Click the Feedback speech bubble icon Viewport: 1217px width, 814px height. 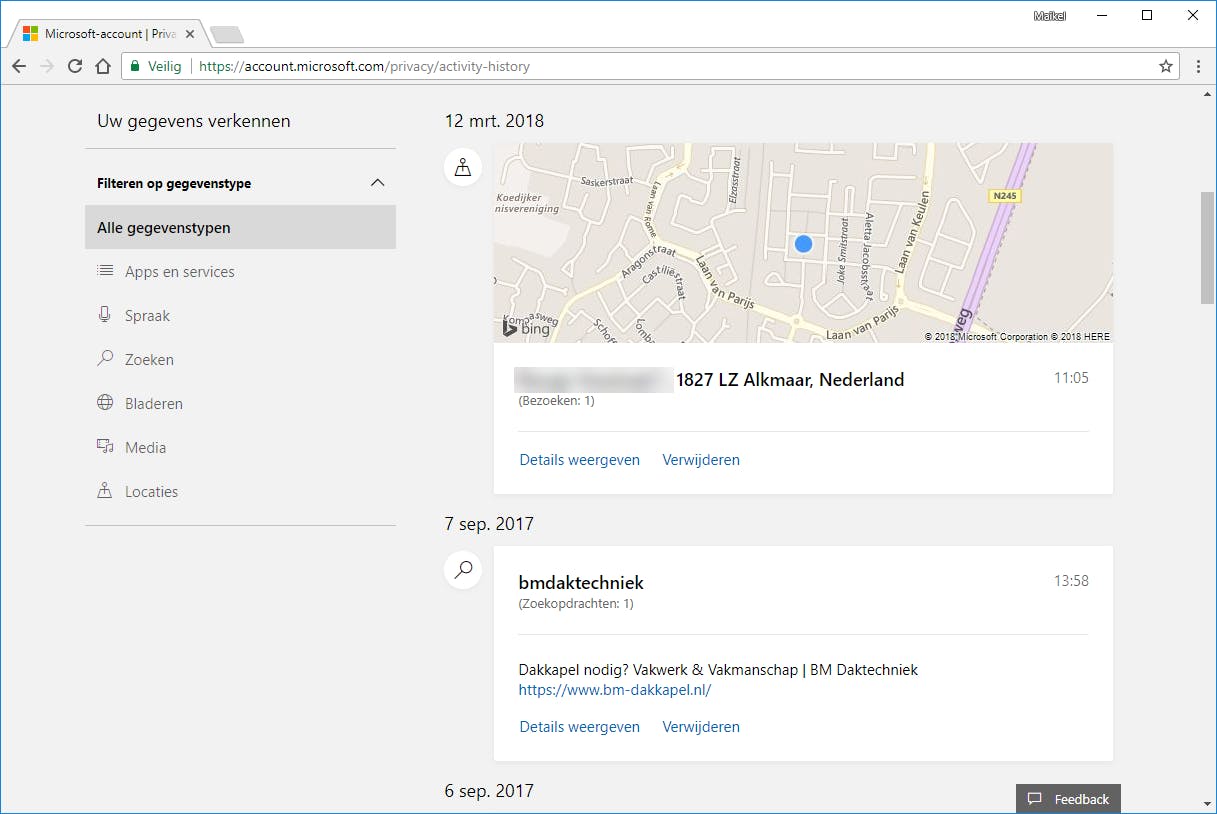pyautogui.click(x=1035, y=799)
